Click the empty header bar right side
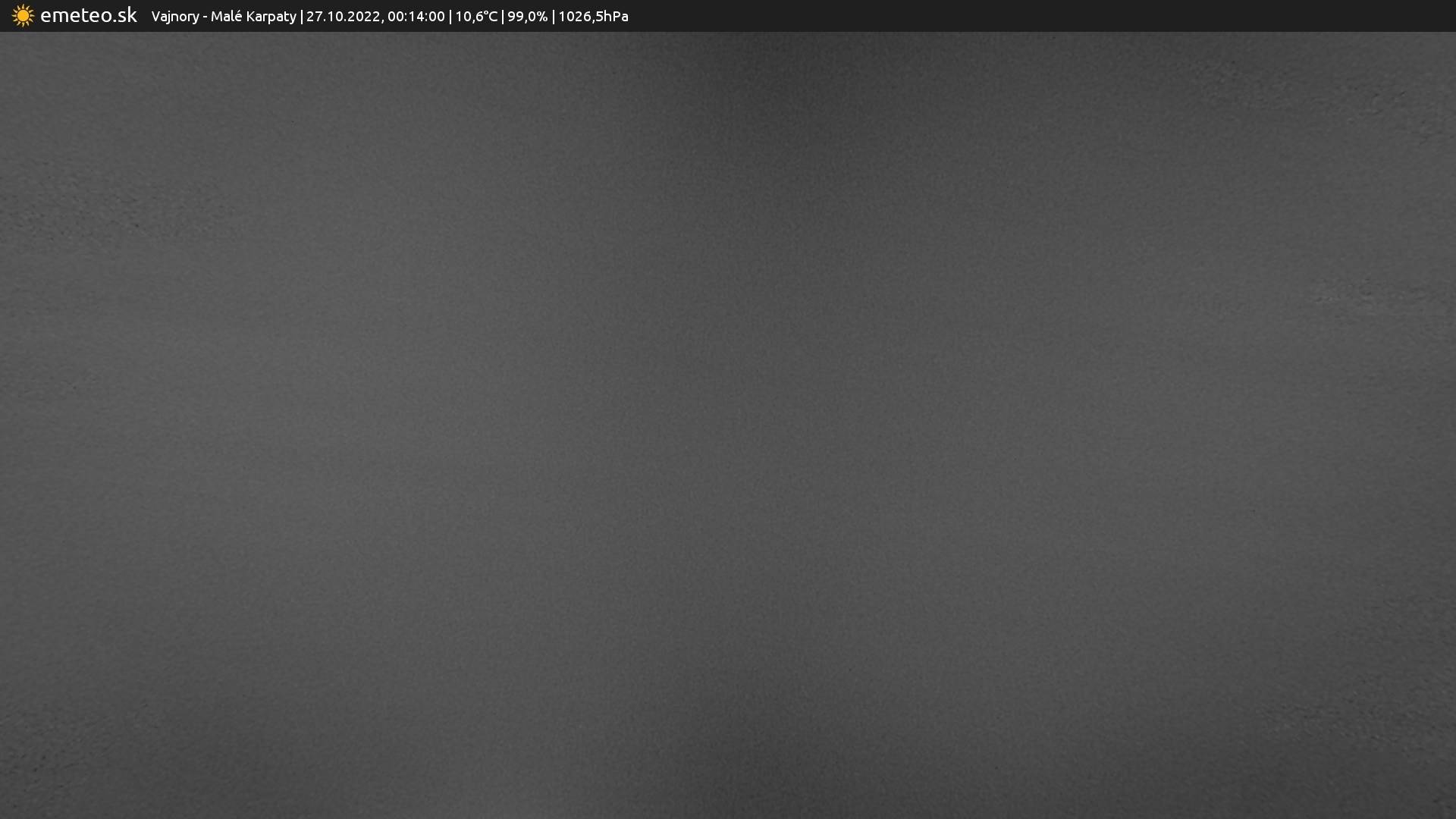The height and width of the screenshot is (819, 1456). [1062, 16]
